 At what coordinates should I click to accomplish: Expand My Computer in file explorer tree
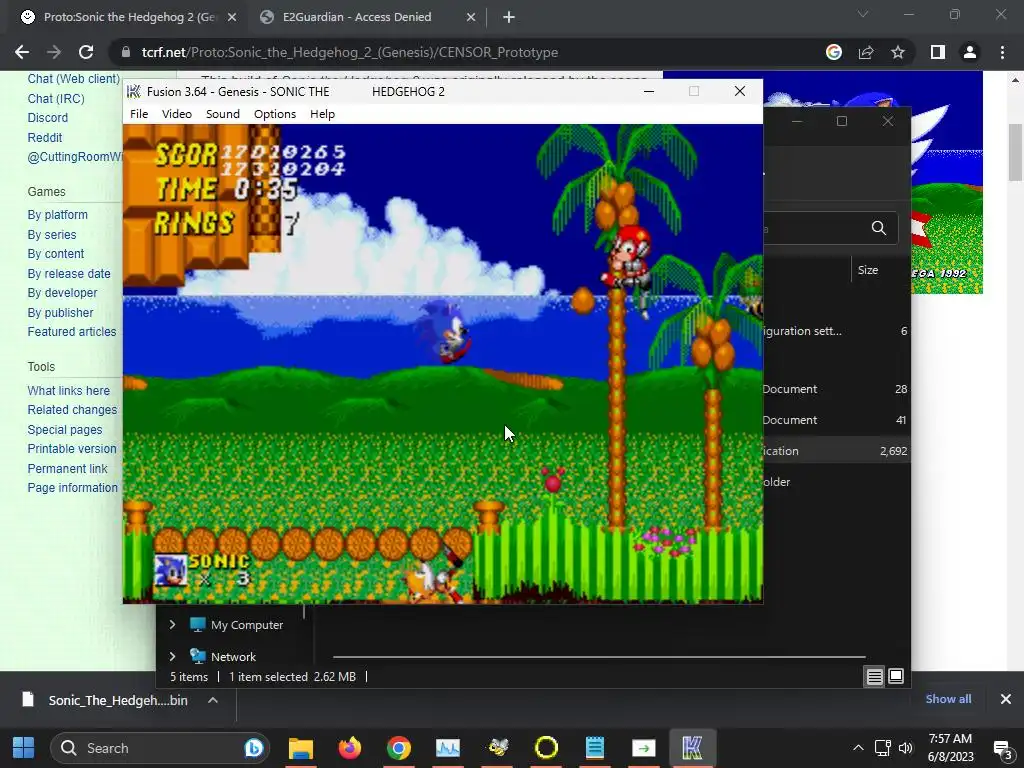click(x=172, y=624)
